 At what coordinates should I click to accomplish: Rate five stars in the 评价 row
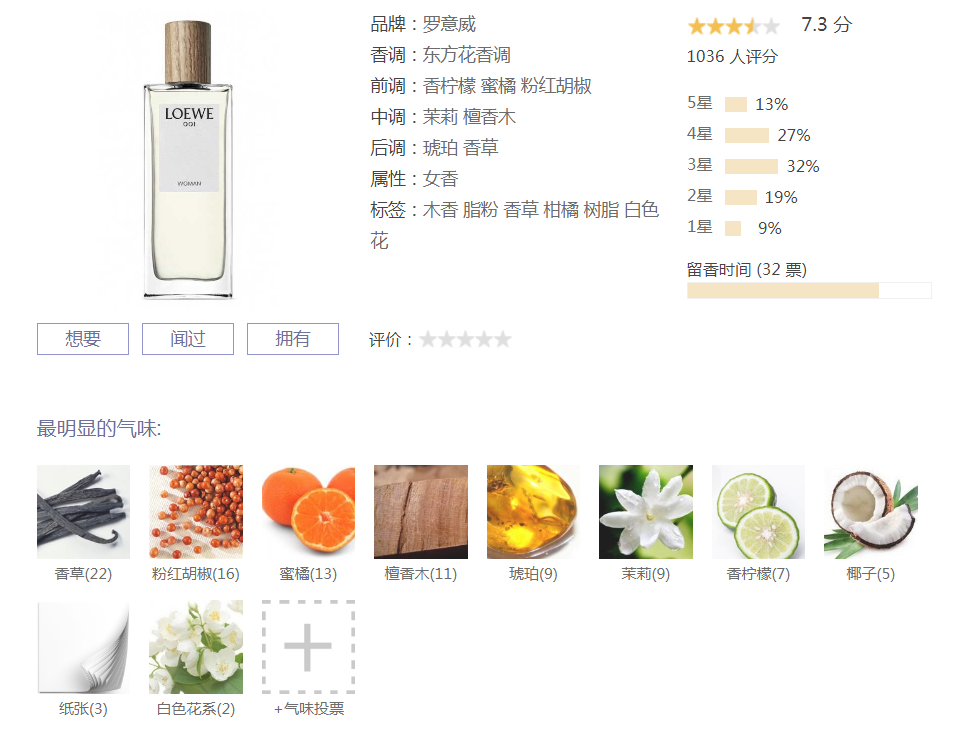(x=503, y=339)
